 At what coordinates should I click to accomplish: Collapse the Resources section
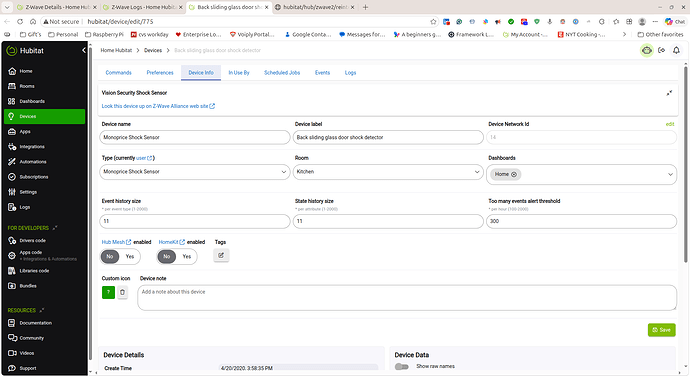(x=42, y=310)
